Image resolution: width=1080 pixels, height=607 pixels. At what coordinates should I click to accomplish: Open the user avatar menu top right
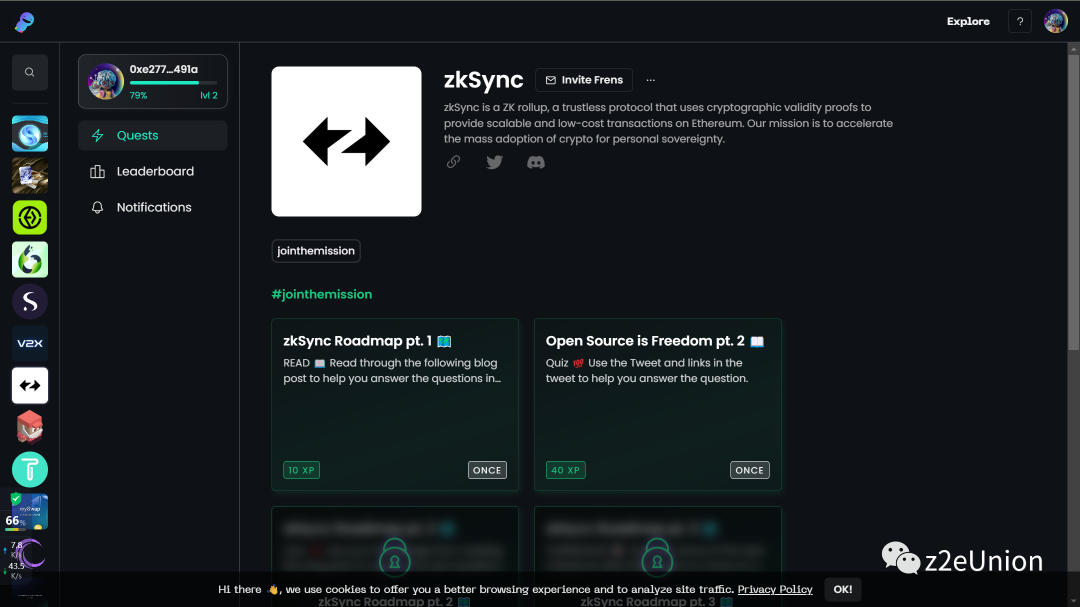(x=1055, y=21)
